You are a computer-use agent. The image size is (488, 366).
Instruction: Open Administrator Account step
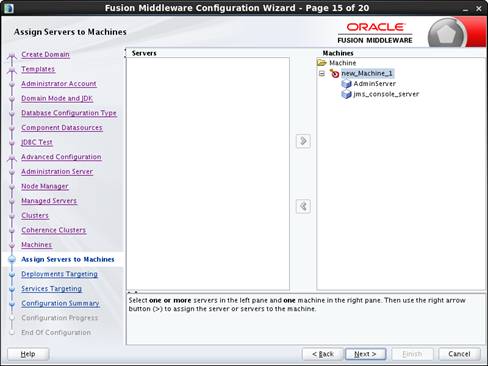pos(59,84)
